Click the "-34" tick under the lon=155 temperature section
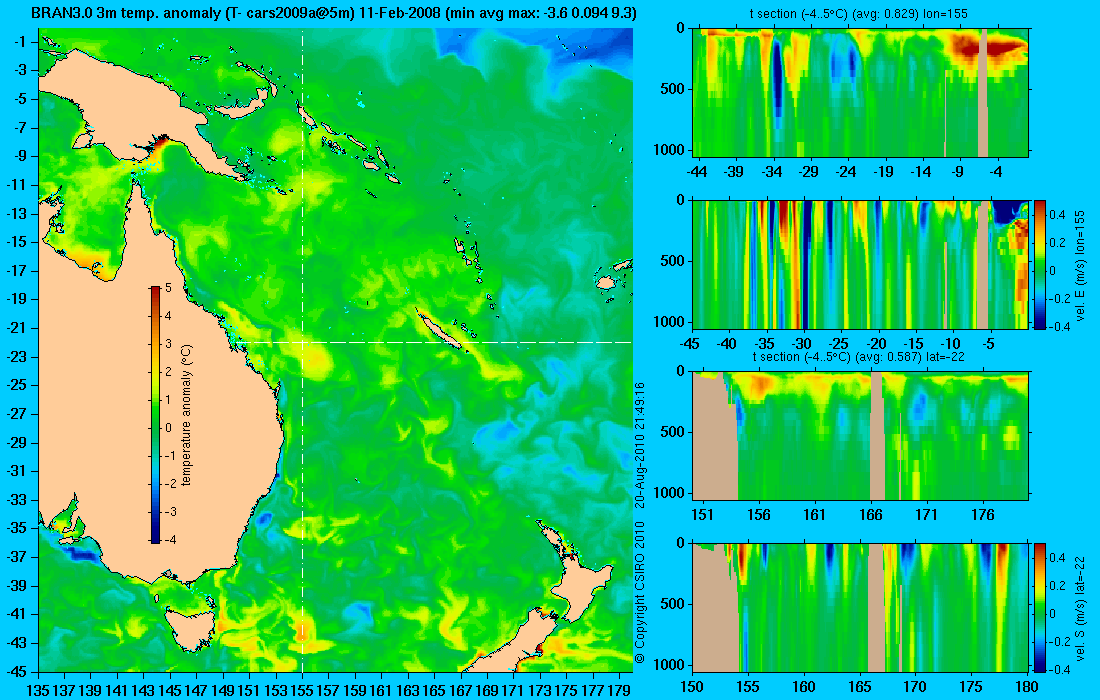This screenshot has height=700, width=1100. [772, 171]
